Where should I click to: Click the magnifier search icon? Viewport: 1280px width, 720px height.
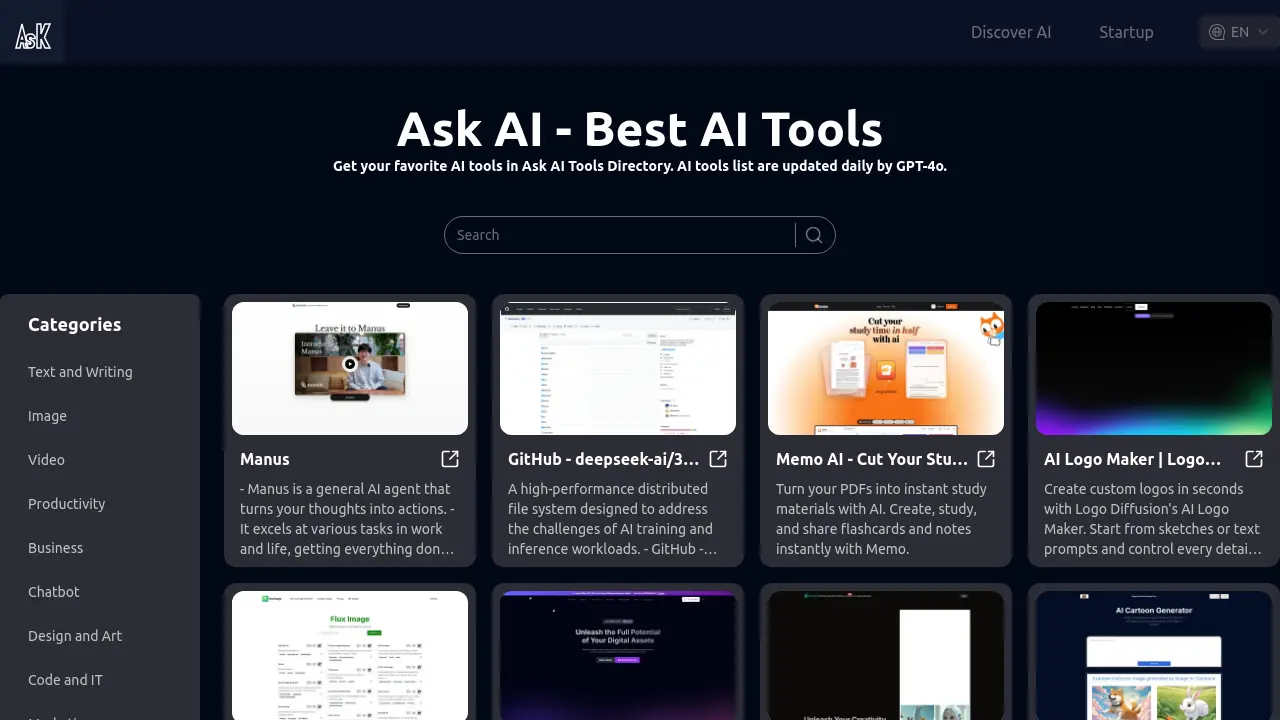tap(814, 235)
